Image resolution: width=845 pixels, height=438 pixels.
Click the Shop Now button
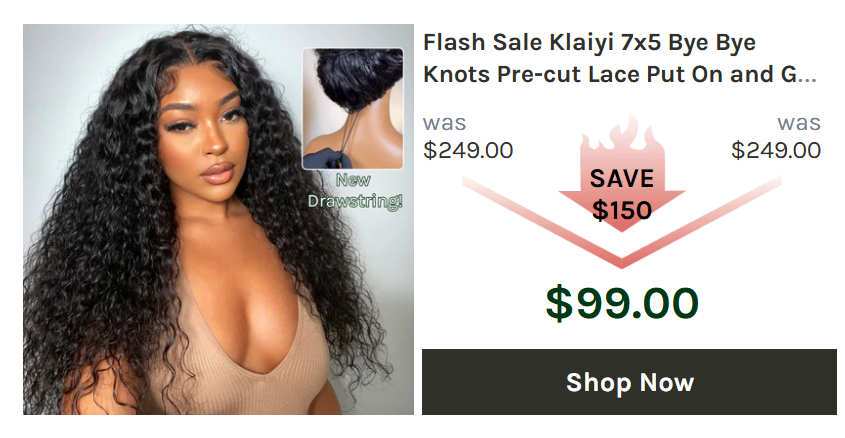point(629,381)
